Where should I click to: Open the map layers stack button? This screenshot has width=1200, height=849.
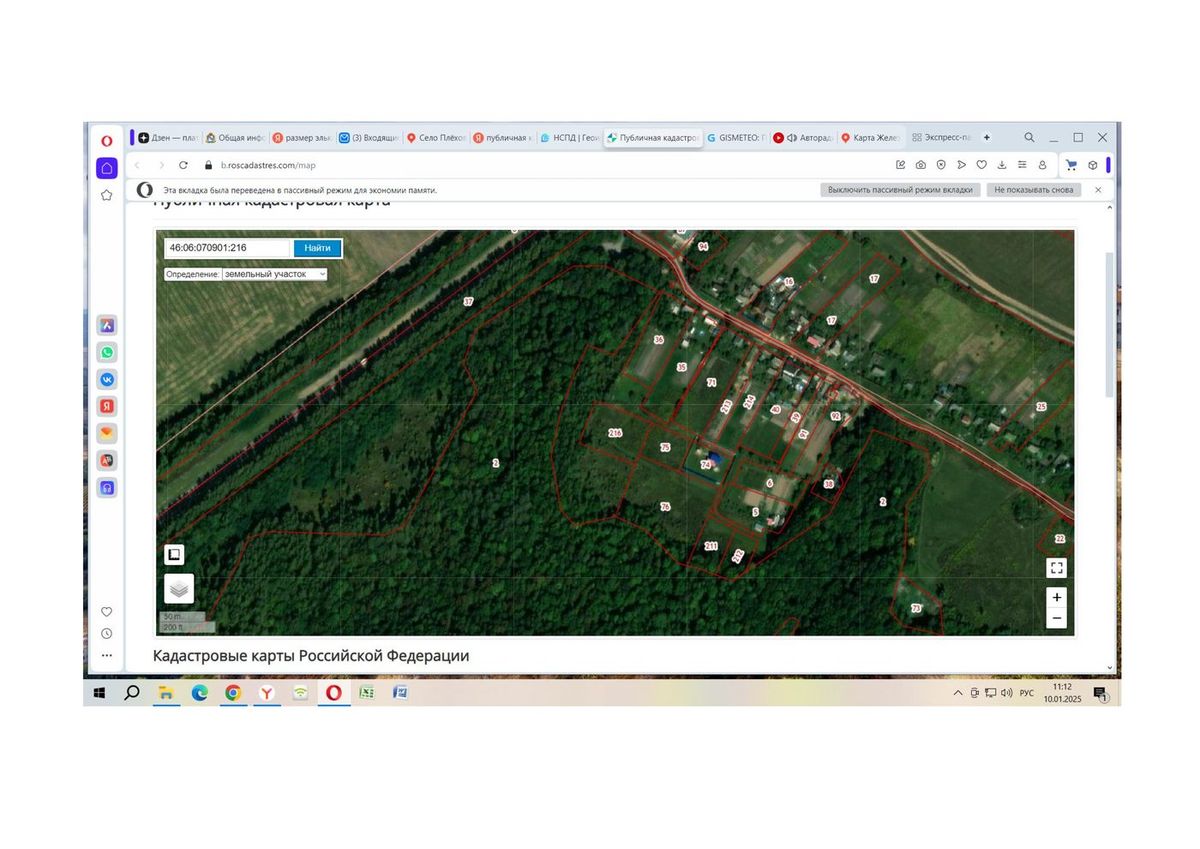(x=179, y=588)
